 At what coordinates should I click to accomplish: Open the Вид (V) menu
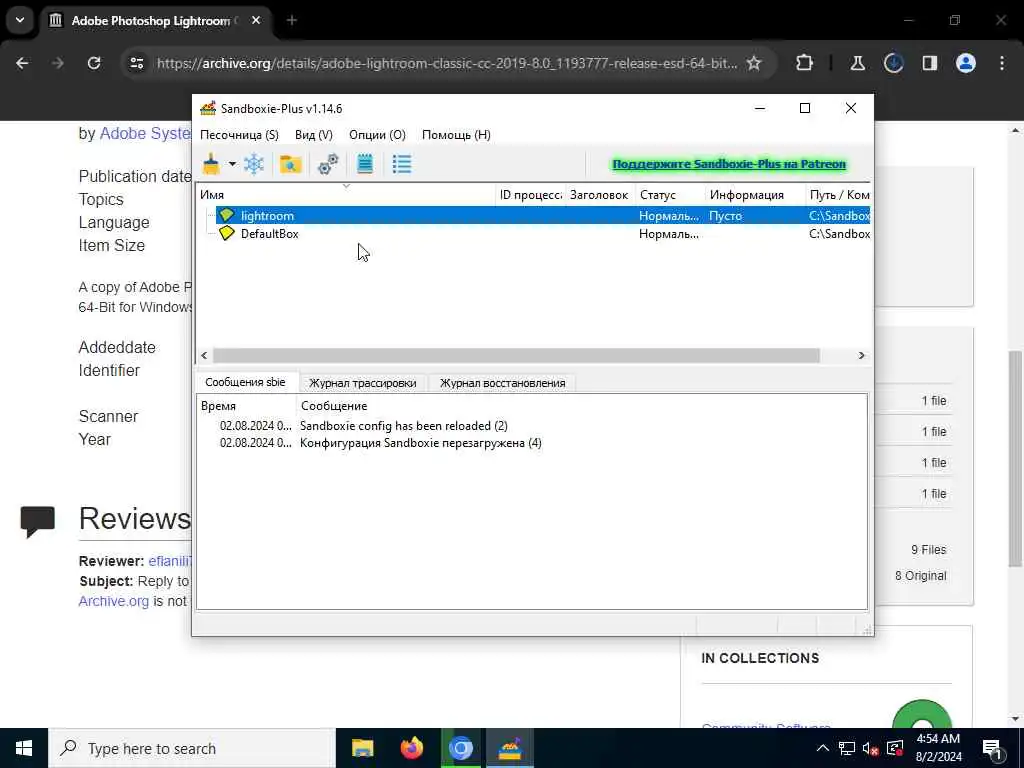tap(313, 135)
